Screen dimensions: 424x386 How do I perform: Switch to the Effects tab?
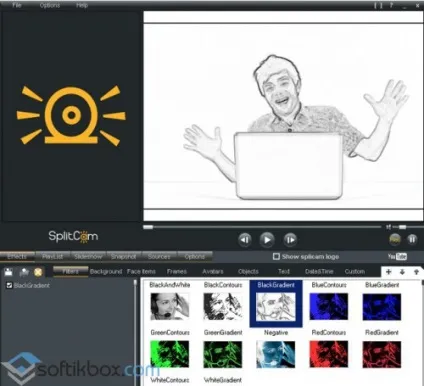(17, 257)
